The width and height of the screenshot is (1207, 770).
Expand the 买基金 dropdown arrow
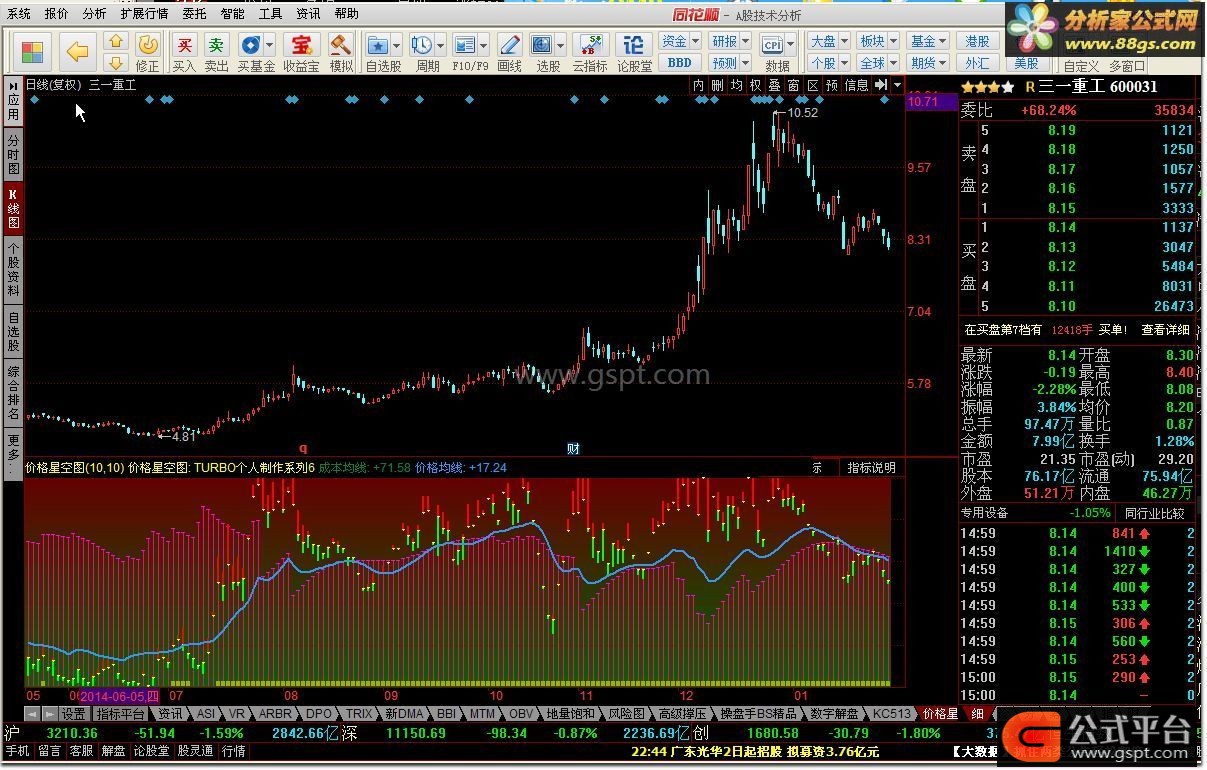click(x=270, y=46)
